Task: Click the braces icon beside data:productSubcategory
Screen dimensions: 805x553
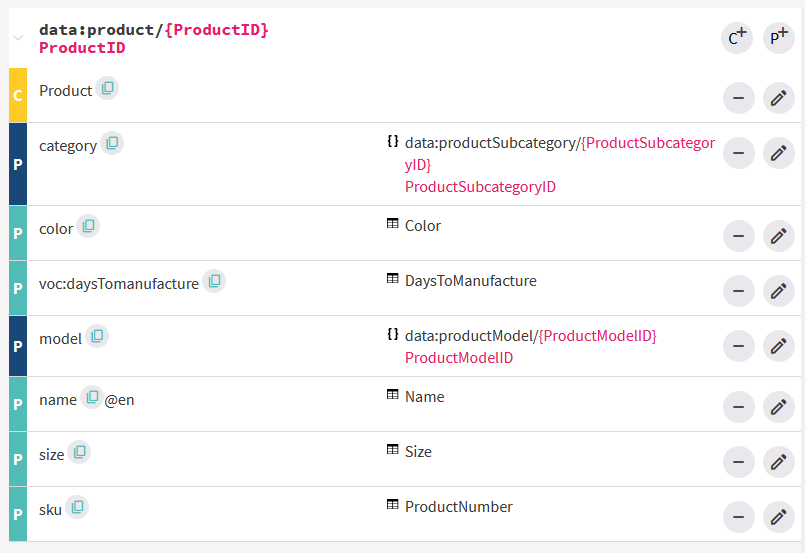Action: pos(393,141)
